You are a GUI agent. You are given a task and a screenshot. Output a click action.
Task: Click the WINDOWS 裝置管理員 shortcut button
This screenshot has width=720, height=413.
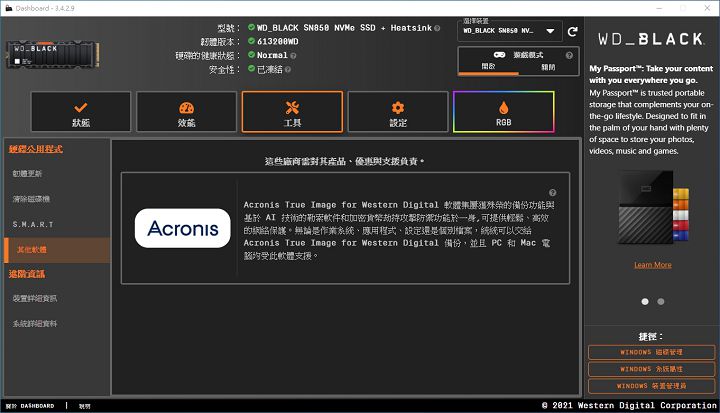tap(650, 385)
